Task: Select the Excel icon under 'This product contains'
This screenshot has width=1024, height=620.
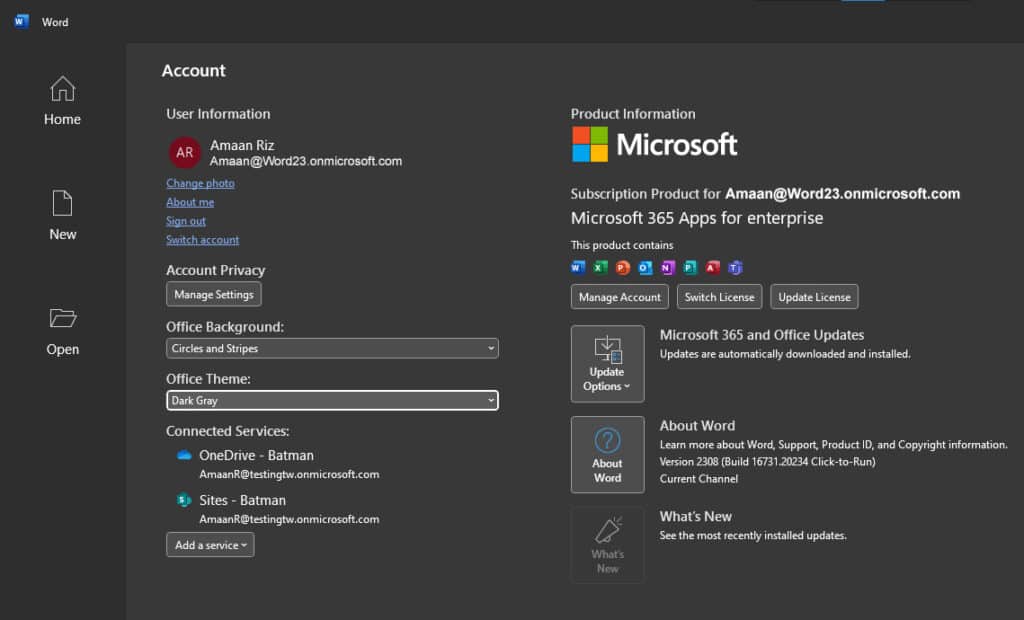Action: pyautogui.click(x=598, y=267)
